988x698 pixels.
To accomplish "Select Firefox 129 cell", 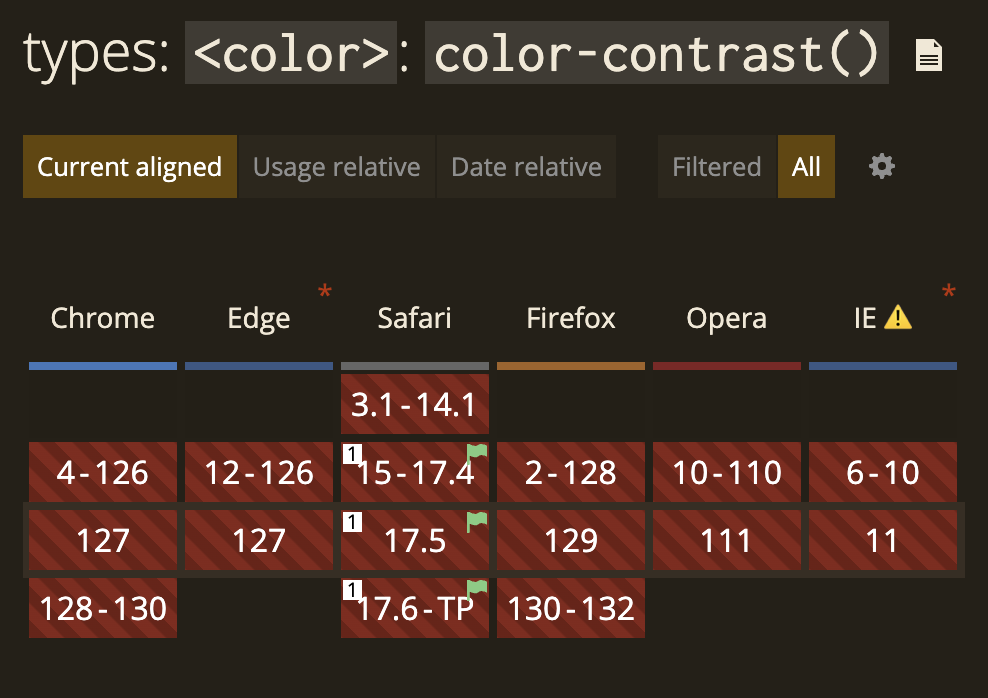I will pyautogui.click(x=571, y=540).
